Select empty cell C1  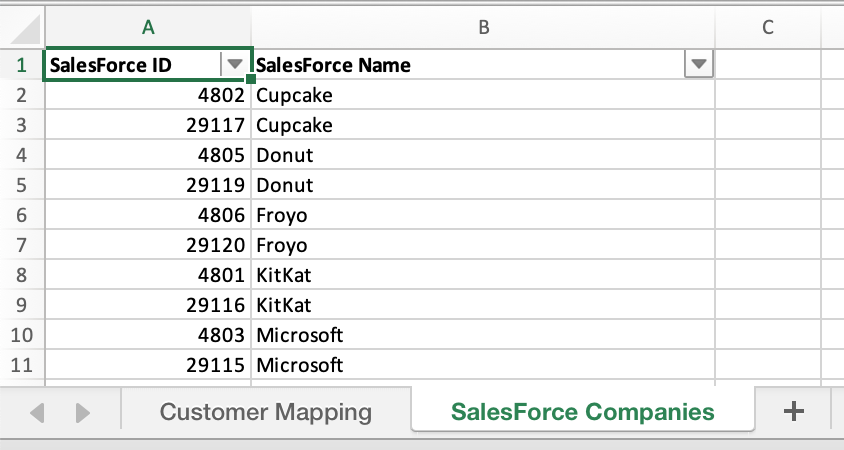pyautogui.click(x=768, y=65)
